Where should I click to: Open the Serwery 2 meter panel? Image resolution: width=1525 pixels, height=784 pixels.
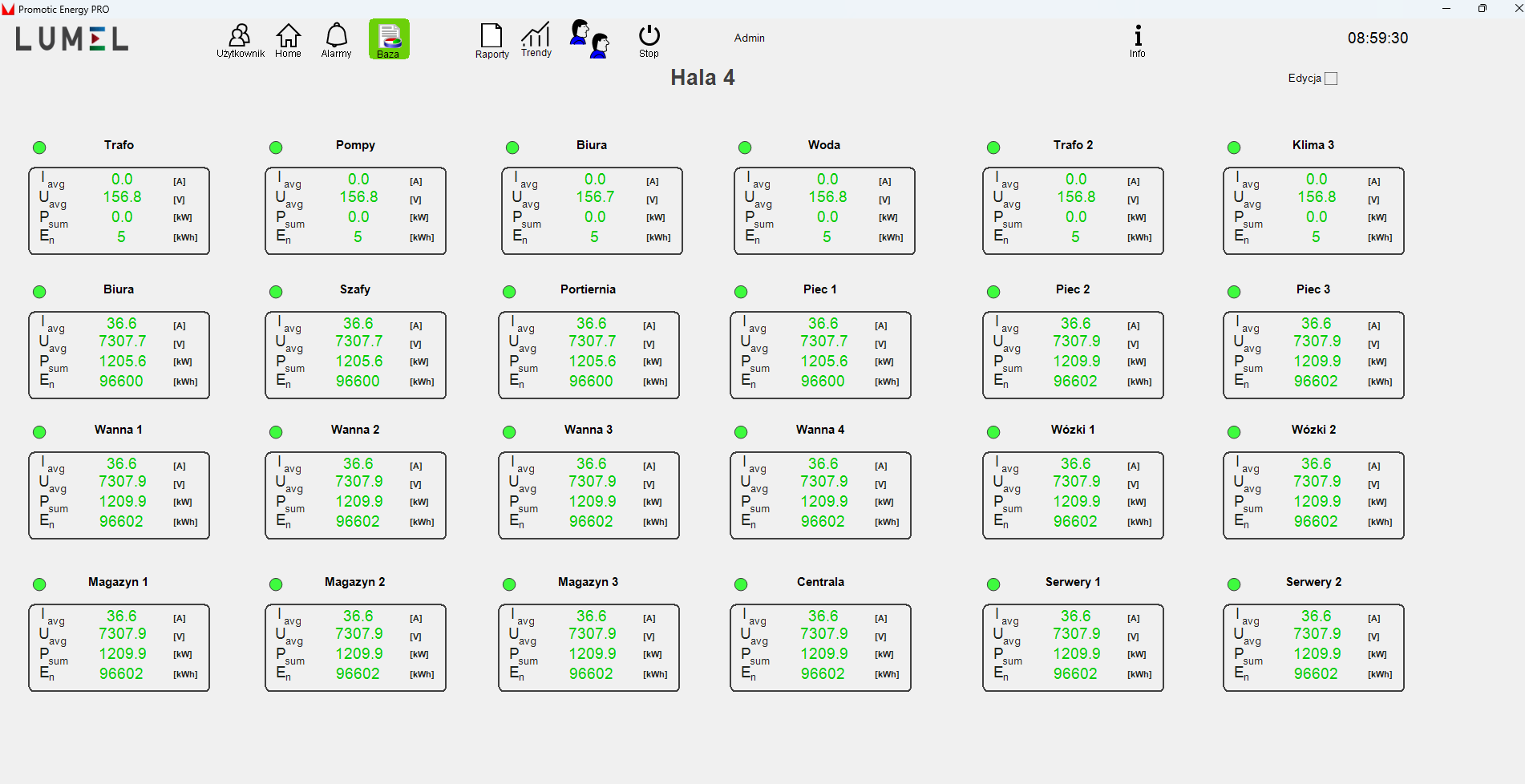(1314, 648)
